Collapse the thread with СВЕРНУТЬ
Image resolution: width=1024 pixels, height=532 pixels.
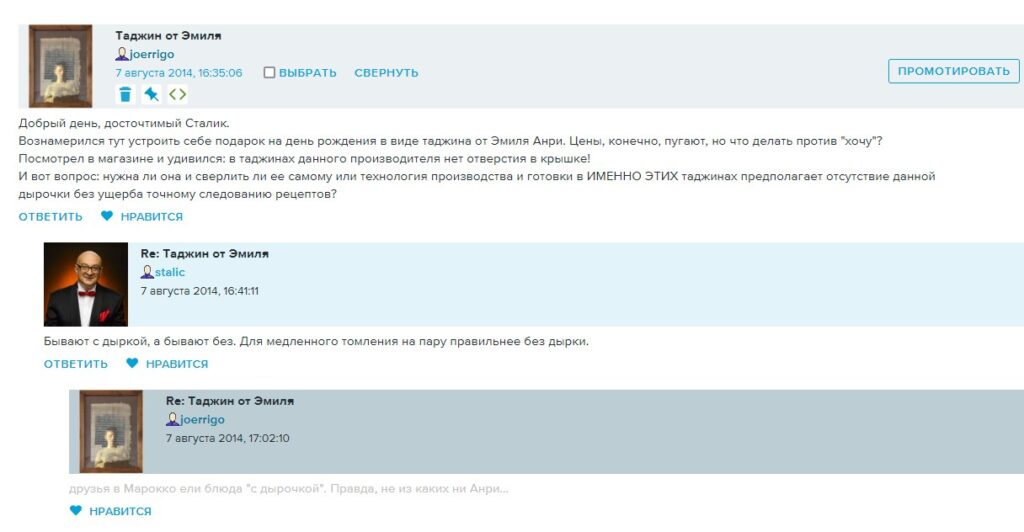coord(386,73)
